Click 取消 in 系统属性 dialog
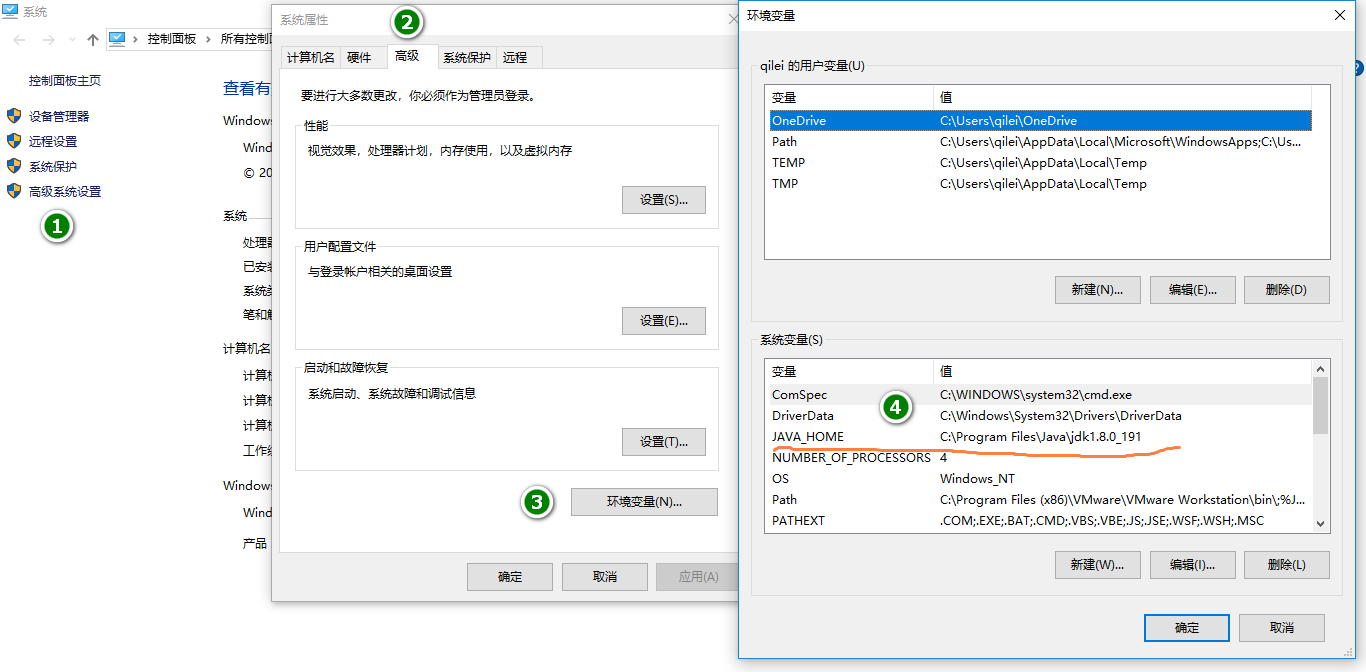Viewport: 1366px width, 672px height. [x=604, y=577]
